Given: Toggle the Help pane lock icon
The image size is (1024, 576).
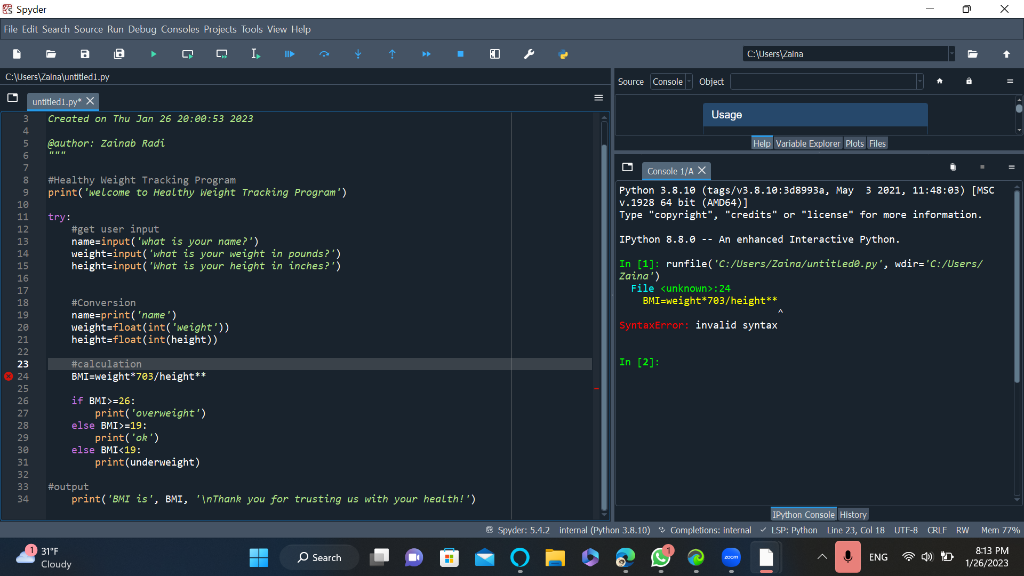Looking at the screenshot, I should click(968, 81).
